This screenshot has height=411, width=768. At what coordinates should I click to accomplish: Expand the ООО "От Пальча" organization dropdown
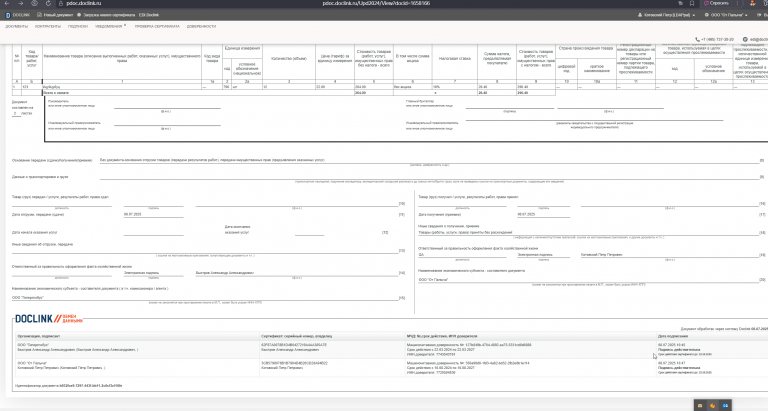[726, 15]
